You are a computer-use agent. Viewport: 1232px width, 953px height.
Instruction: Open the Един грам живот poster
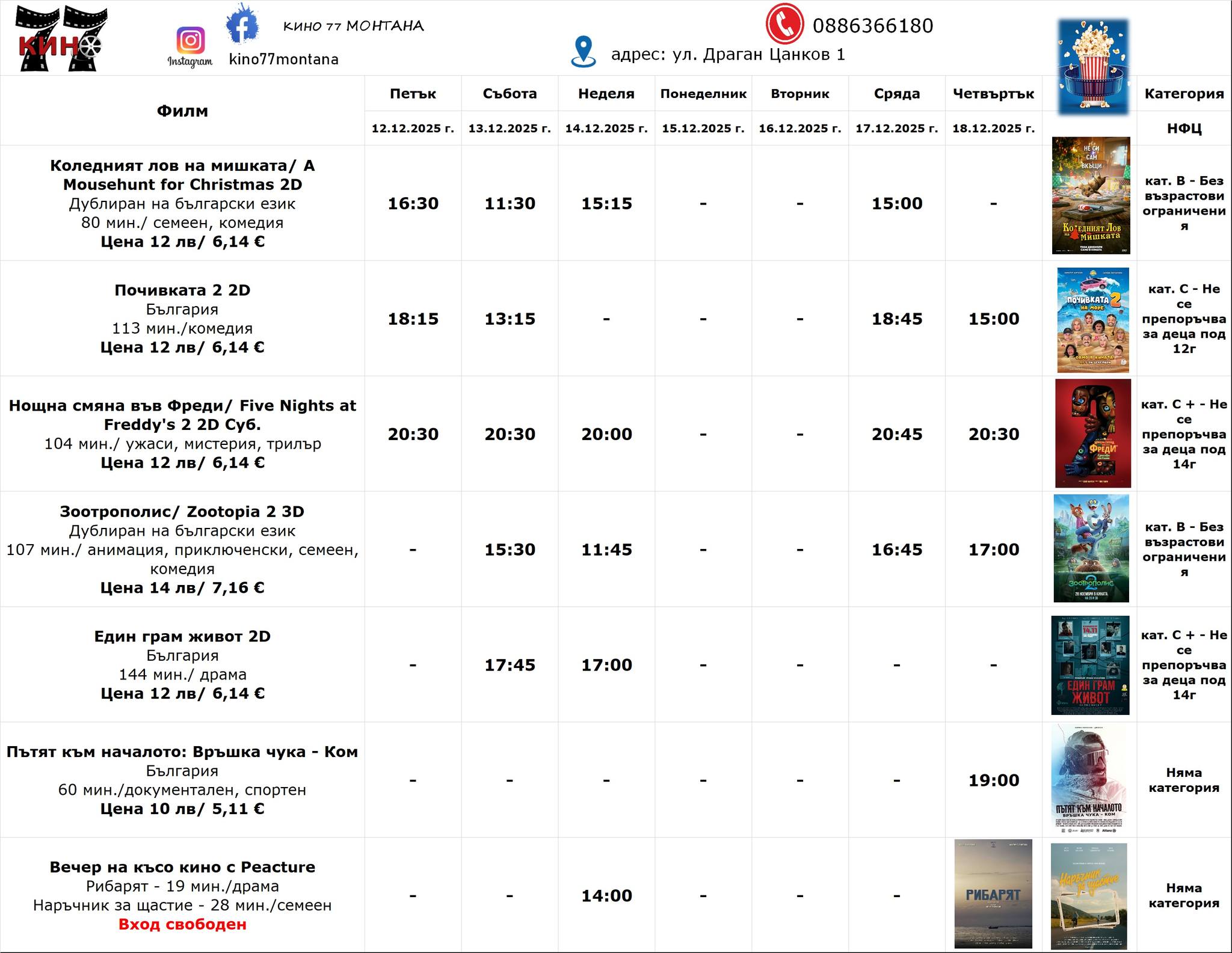coord(1090,665)
